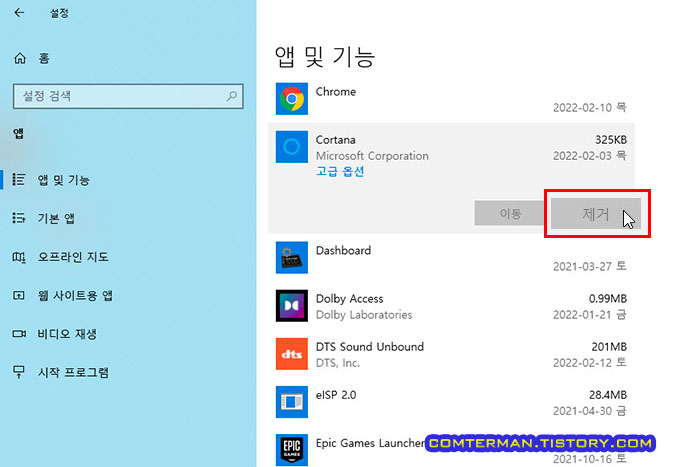
Task: Click Chrome install date 2022-02-10
Action: coord(589,108)
